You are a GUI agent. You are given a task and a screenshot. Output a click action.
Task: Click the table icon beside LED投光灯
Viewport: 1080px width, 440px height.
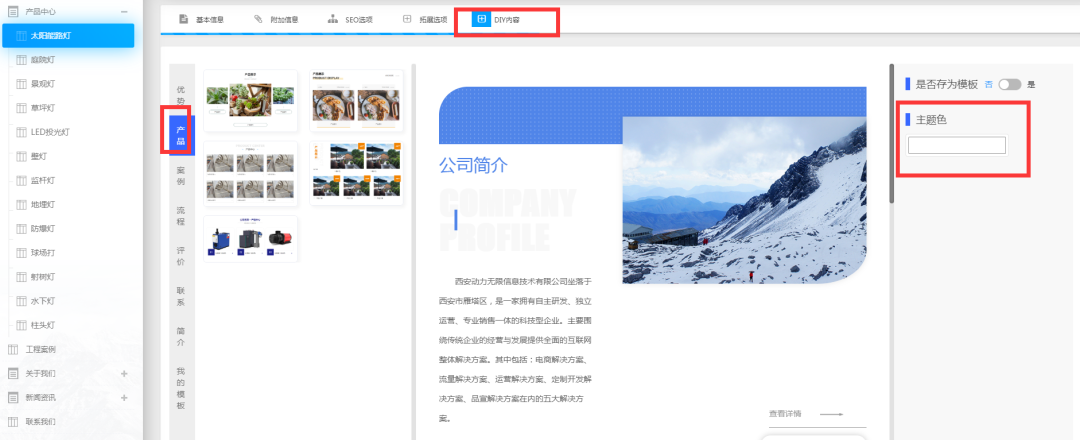tap(20, 132)
